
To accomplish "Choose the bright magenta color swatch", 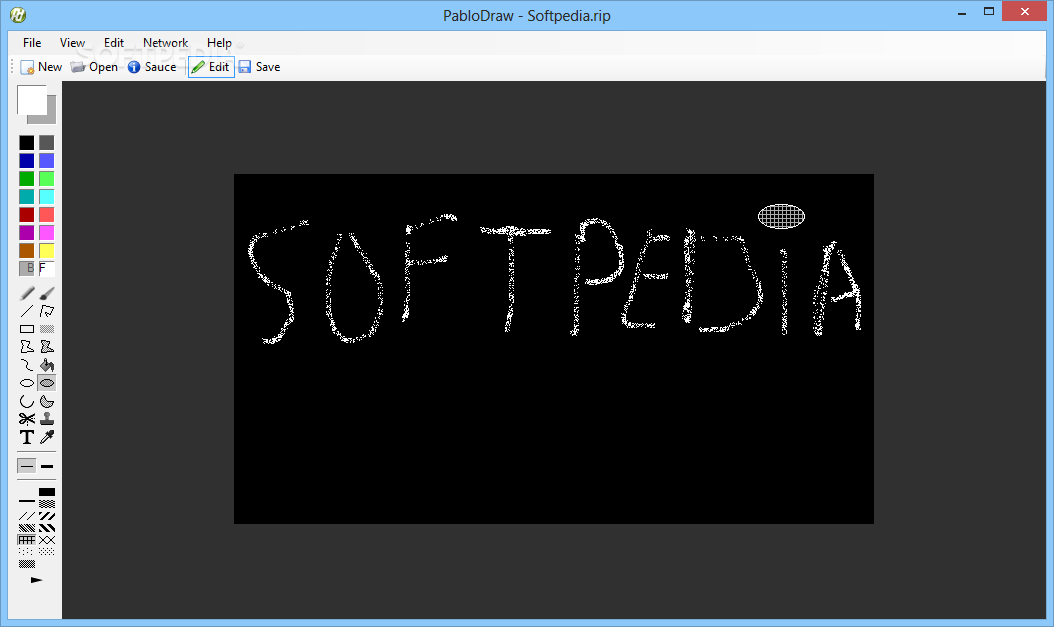I will coord(46,233).
